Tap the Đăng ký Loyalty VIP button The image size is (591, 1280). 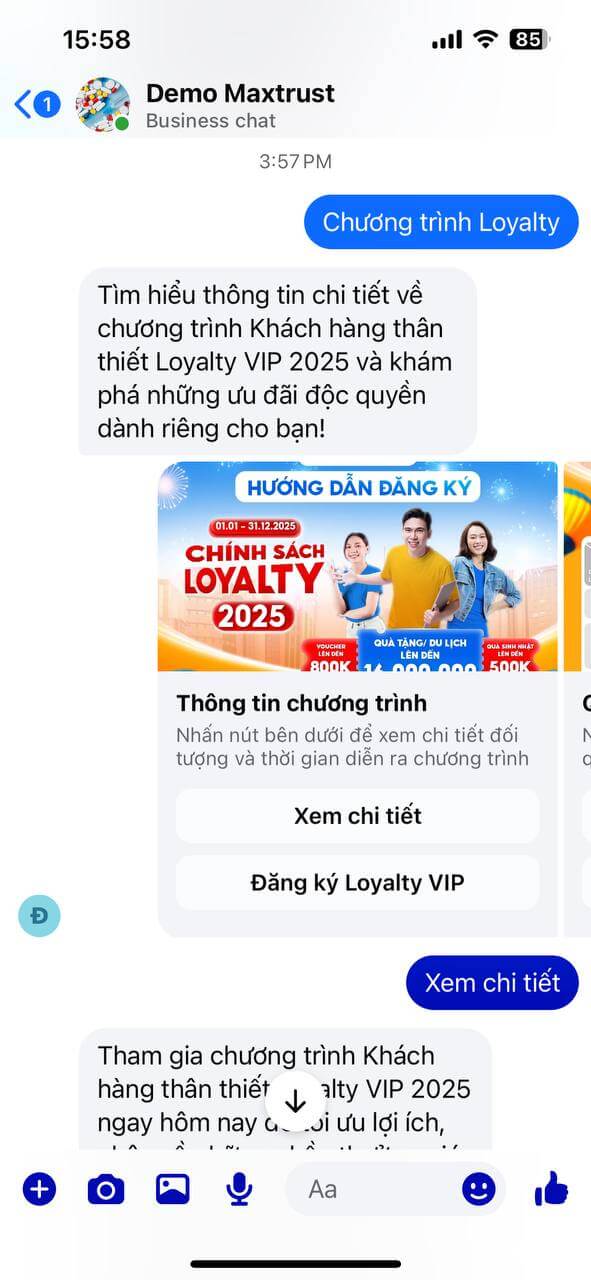pyautogui.click(x=358, y=883)
